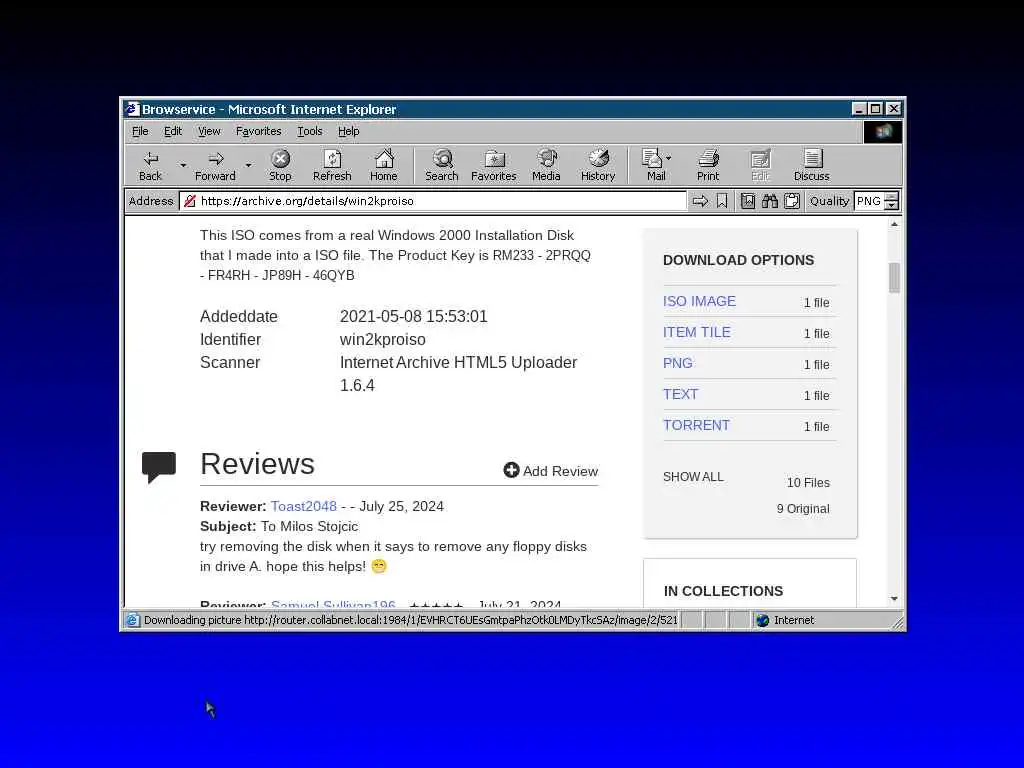Click the Discuss toolbar button
This screenshot has height=768, width=1024.
[x=812, y=165]
